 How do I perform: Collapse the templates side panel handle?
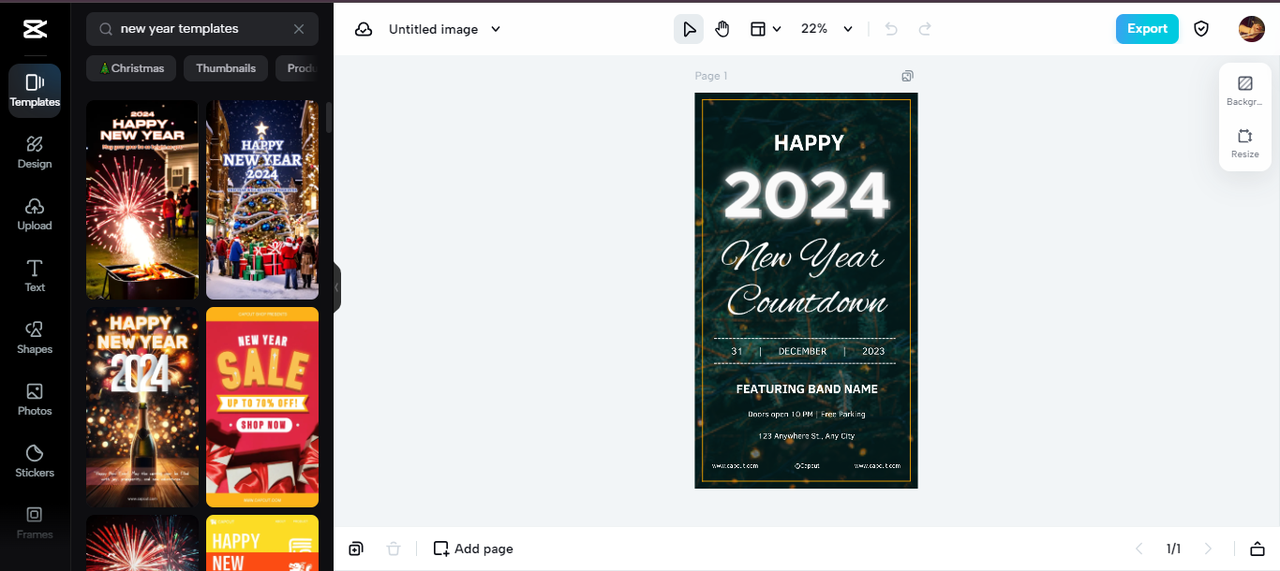tap(337, 288)
